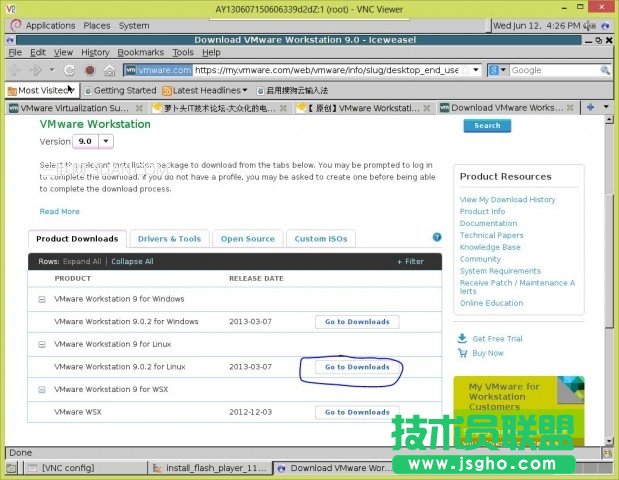Click in the Google search field
619x480 pixels.
pyautogui.click(x=554, y=70)
